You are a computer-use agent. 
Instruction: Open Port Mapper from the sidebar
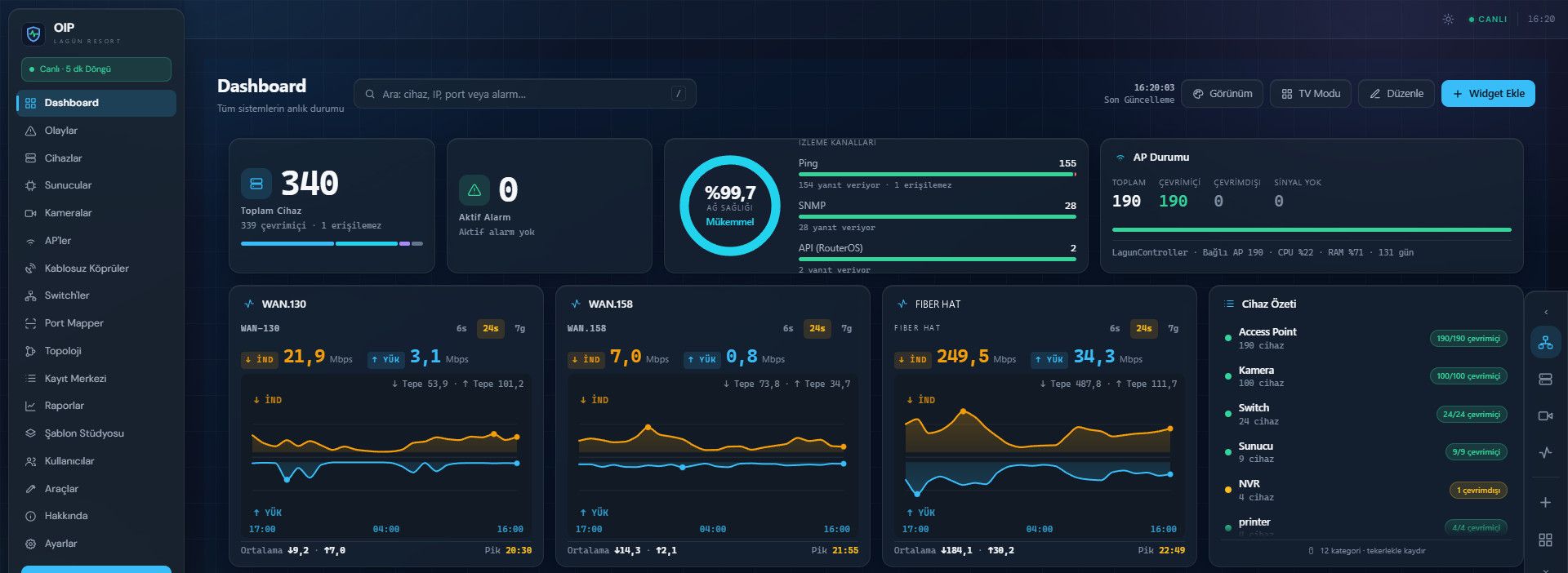96,323
